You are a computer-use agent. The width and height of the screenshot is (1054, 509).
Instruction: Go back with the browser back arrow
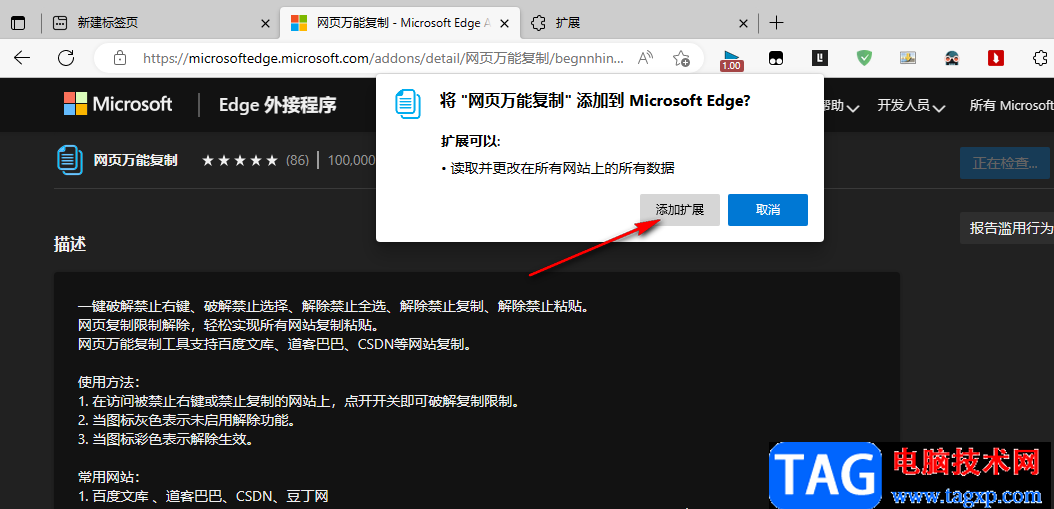(x=22, y=58)
